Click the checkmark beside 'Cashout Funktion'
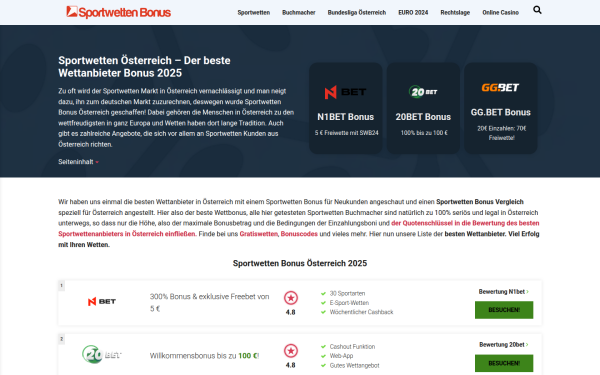 click(x=323, y=347)
